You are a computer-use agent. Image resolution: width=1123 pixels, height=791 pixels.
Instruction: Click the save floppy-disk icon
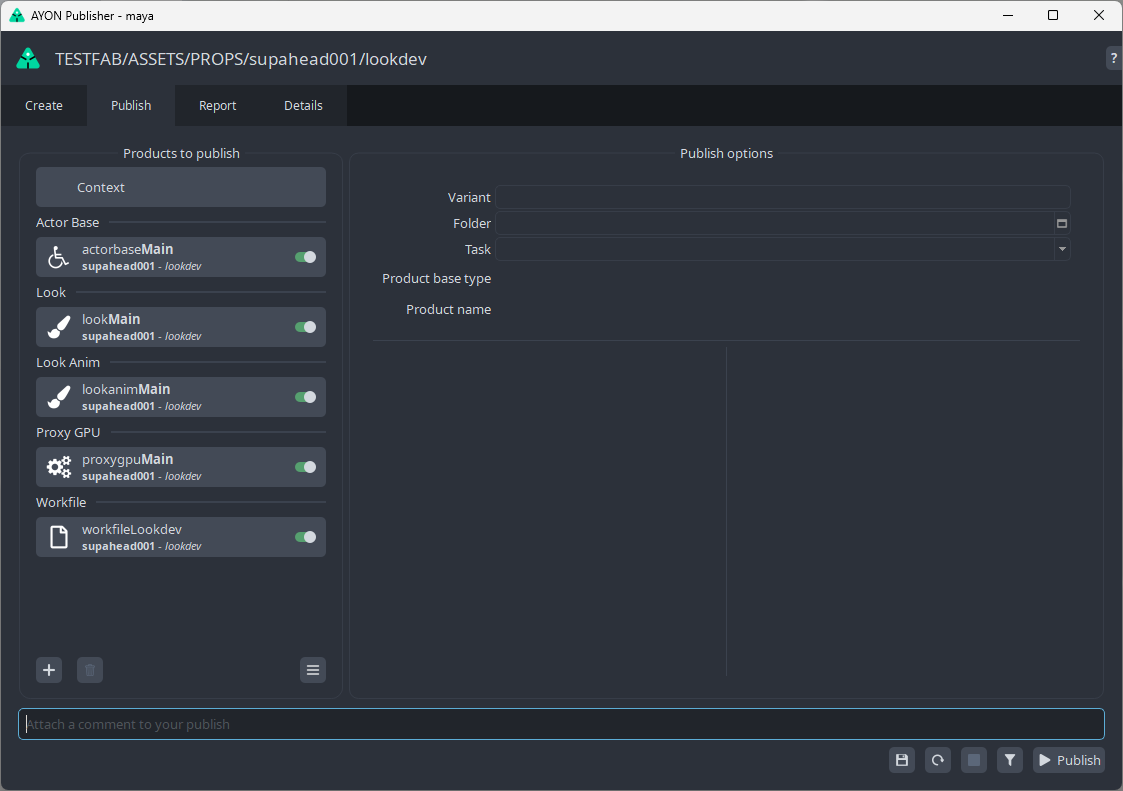pos(902,760)
